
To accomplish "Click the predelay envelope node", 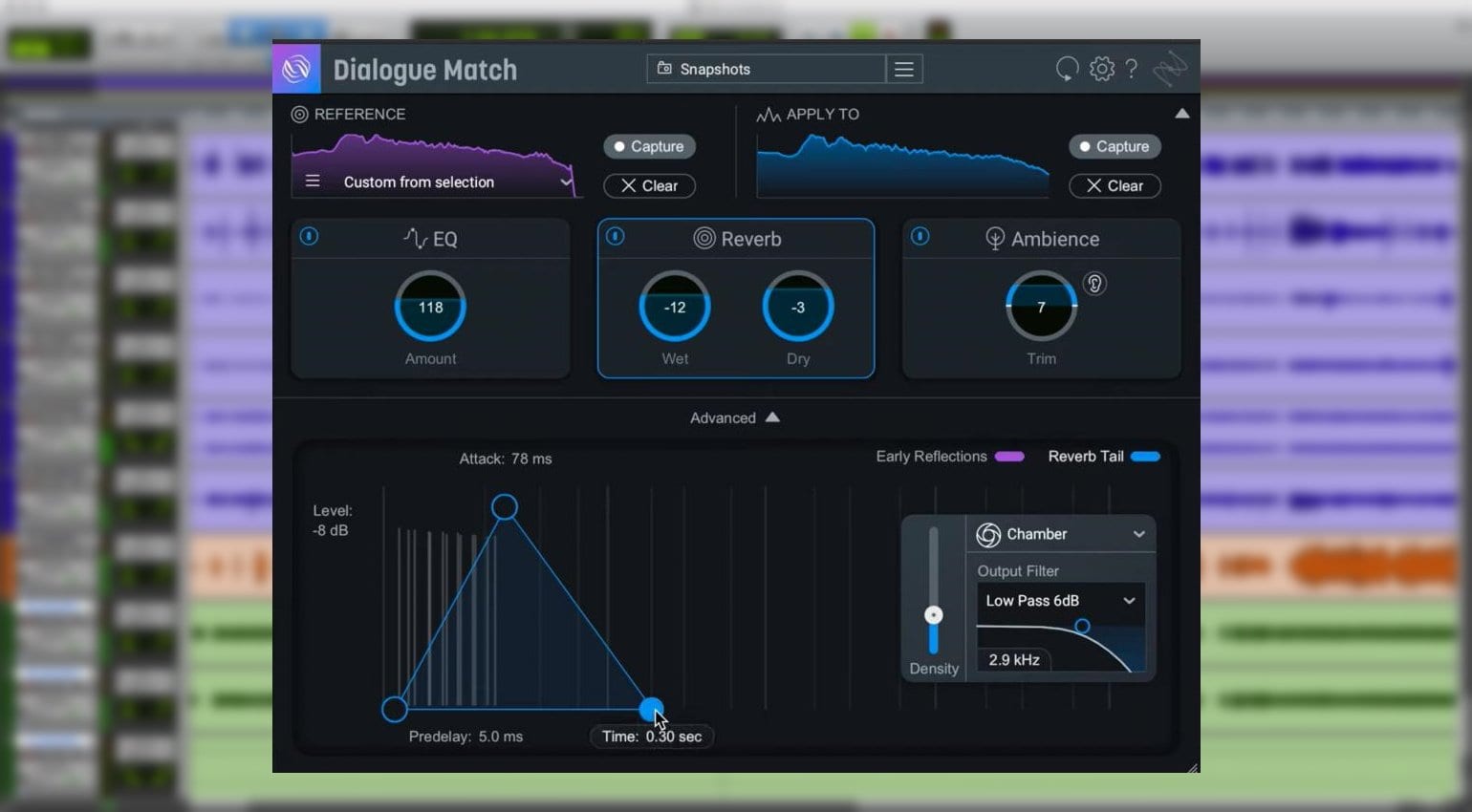I will [395, 709].
